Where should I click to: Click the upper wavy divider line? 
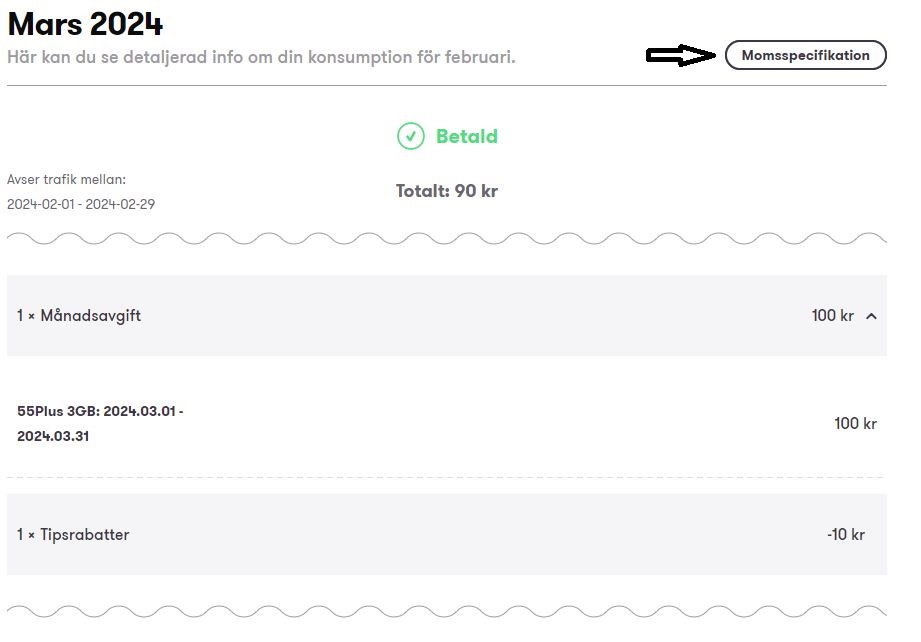coord(446,238)
